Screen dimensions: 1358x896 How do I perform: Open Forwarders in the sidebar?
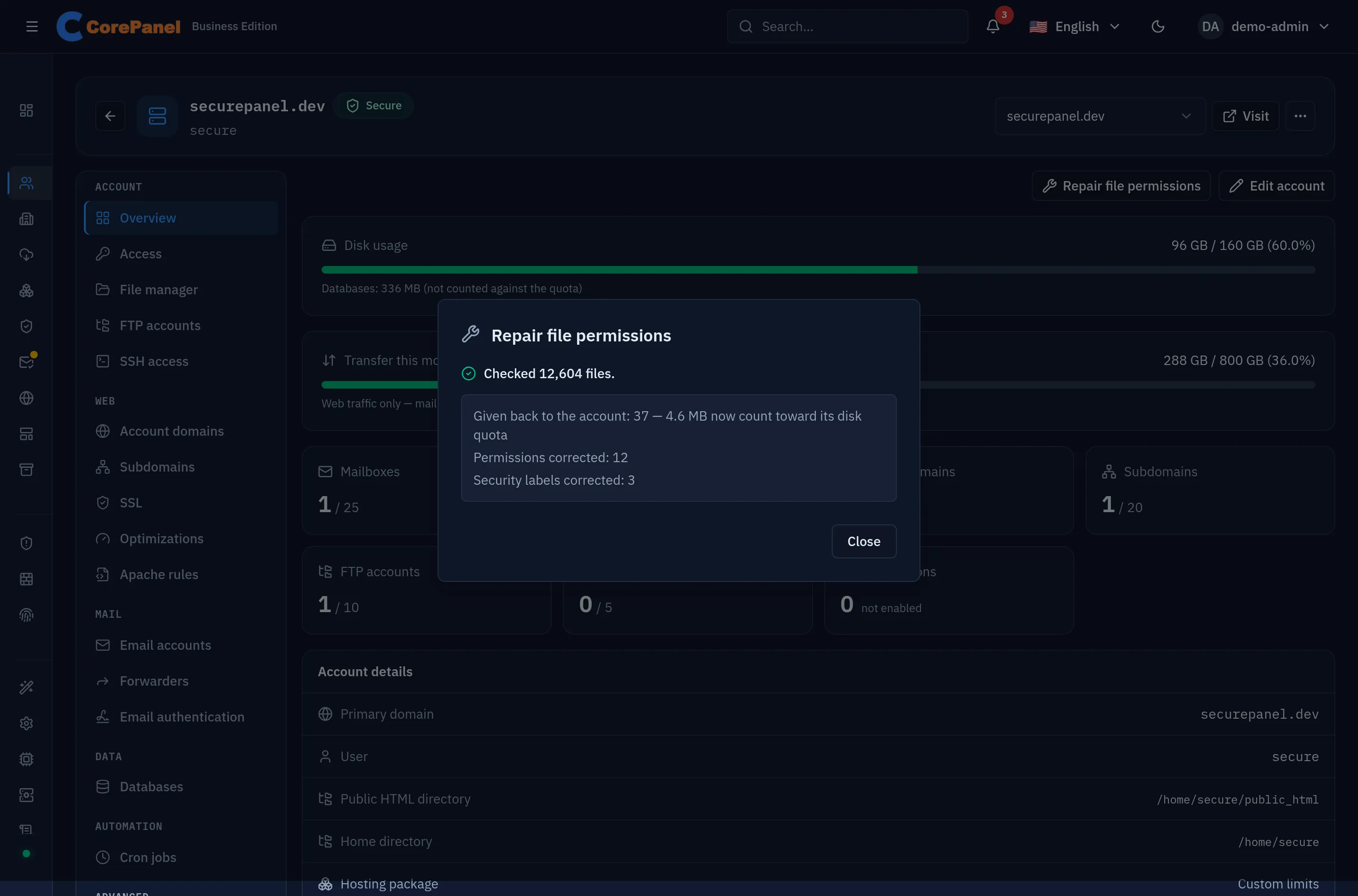[x=181, y=680]
